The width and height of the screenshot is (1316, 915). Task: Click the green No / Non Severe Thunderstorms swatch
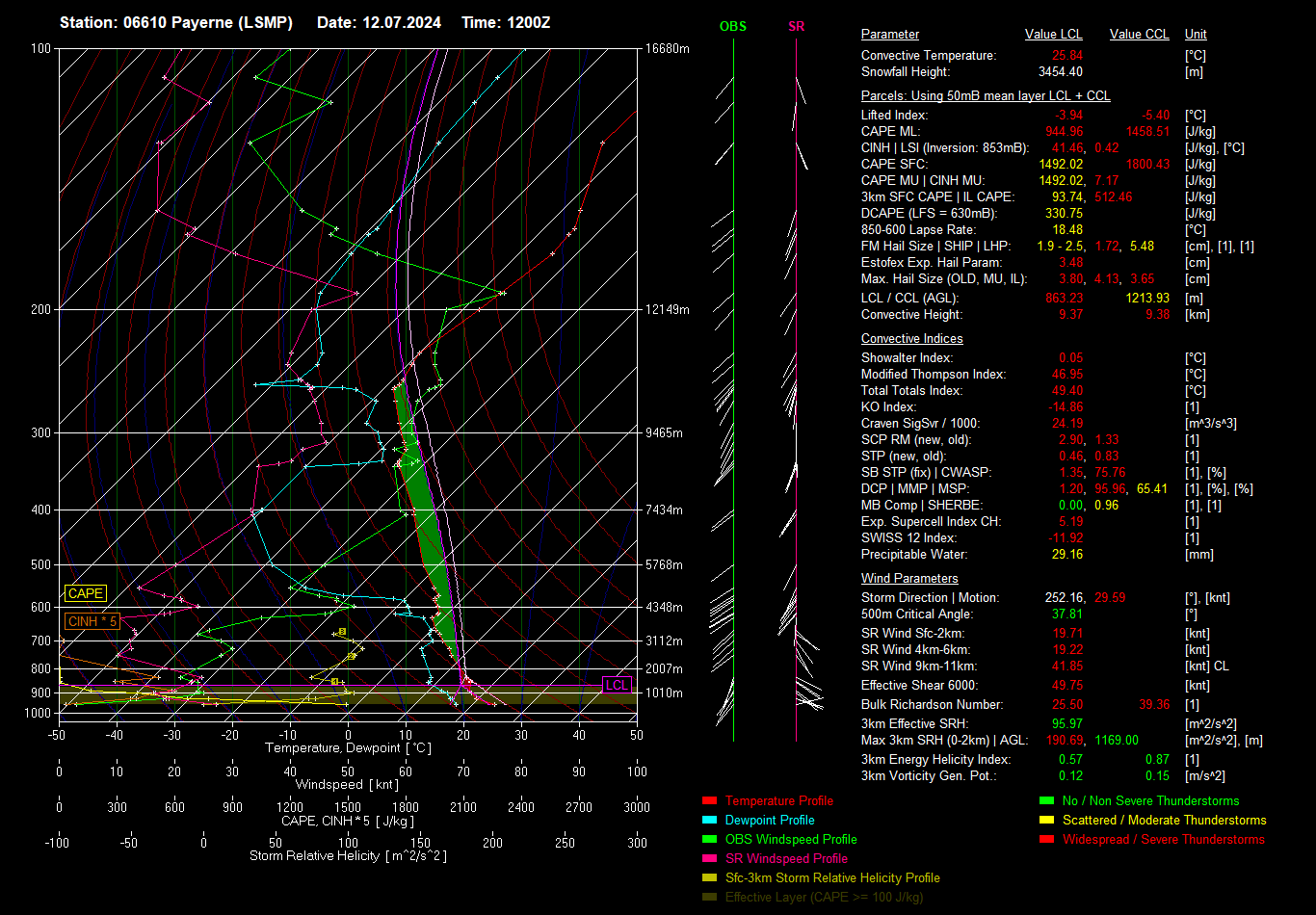1046,801
